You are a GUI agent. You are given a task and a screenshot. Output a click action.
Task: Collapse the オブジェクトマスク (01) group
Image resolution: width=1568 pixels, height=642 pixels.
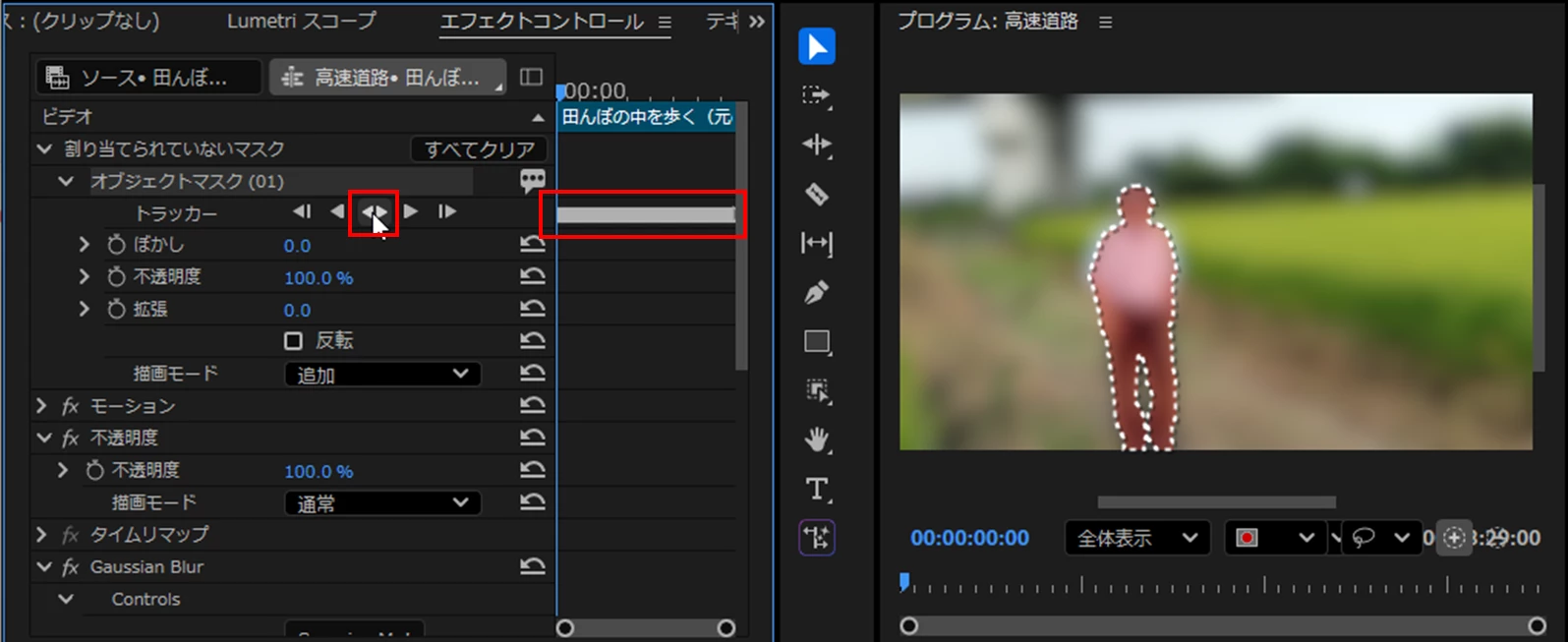66,181
